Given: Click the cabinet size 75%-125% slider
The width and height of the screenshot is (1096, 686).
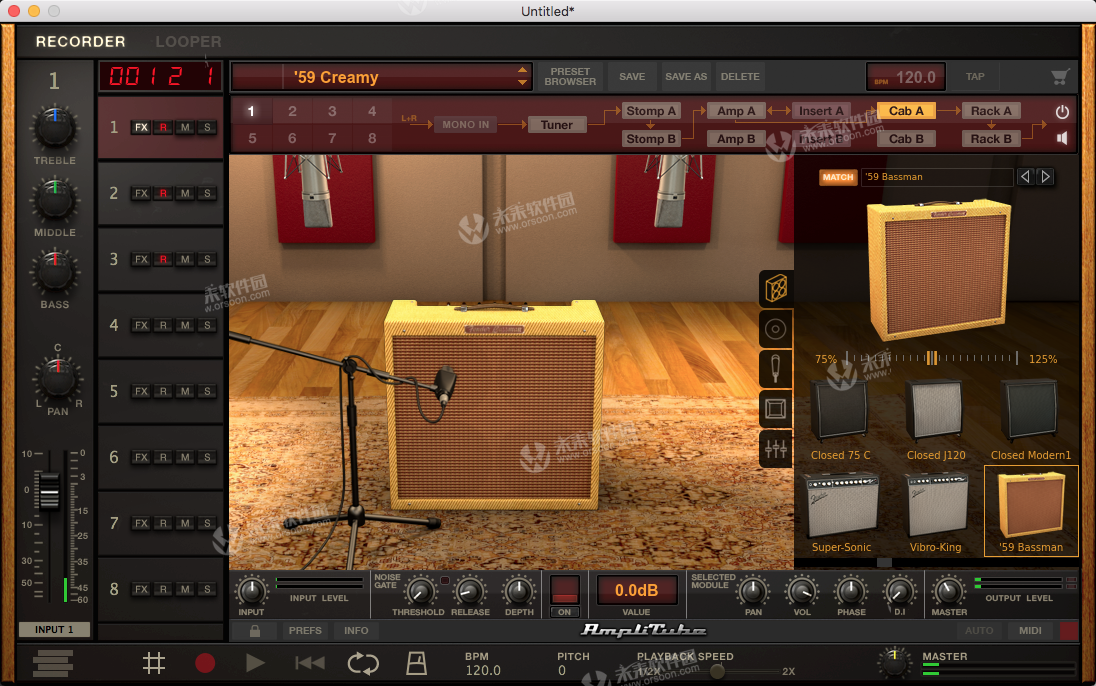Looking at the screenshot, I should 931,358.
